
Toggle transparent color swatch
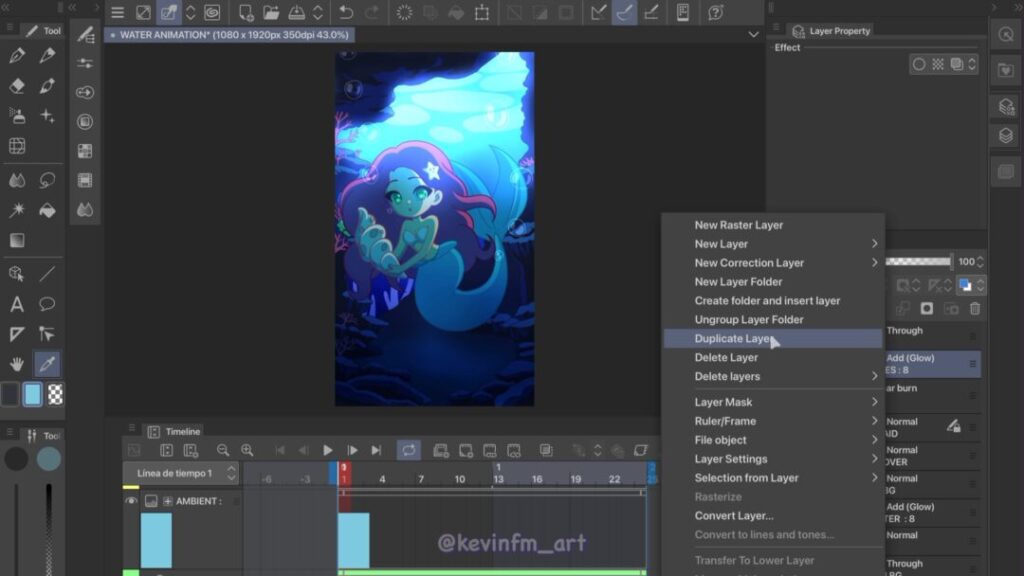click(56, 394)
